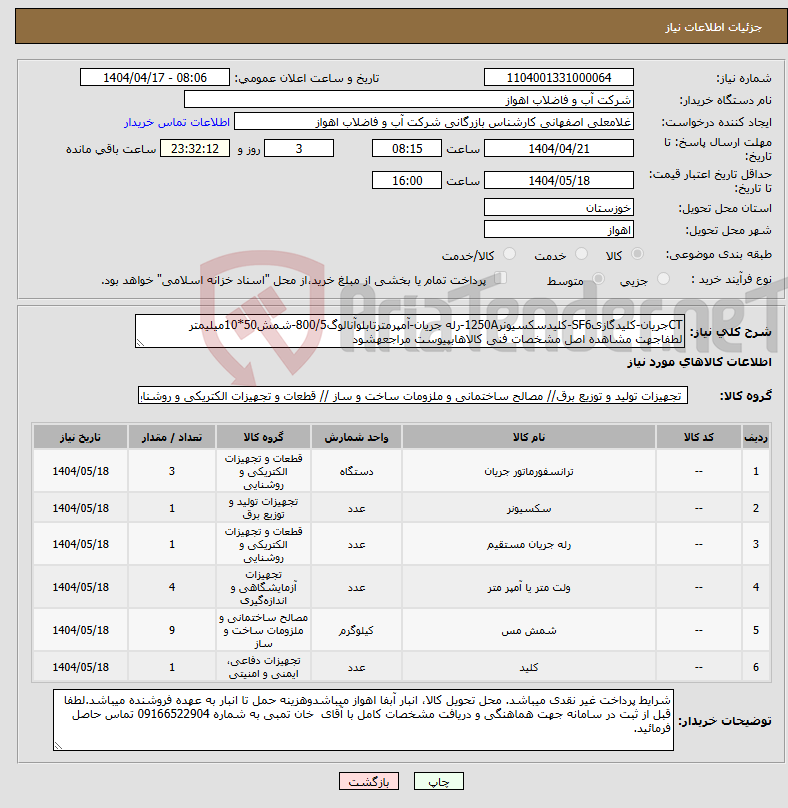The width and height of the screenshot is (788, 808).
Task: Select the کالا radio button
Action: pyautogui.click(x=637, y=254)
